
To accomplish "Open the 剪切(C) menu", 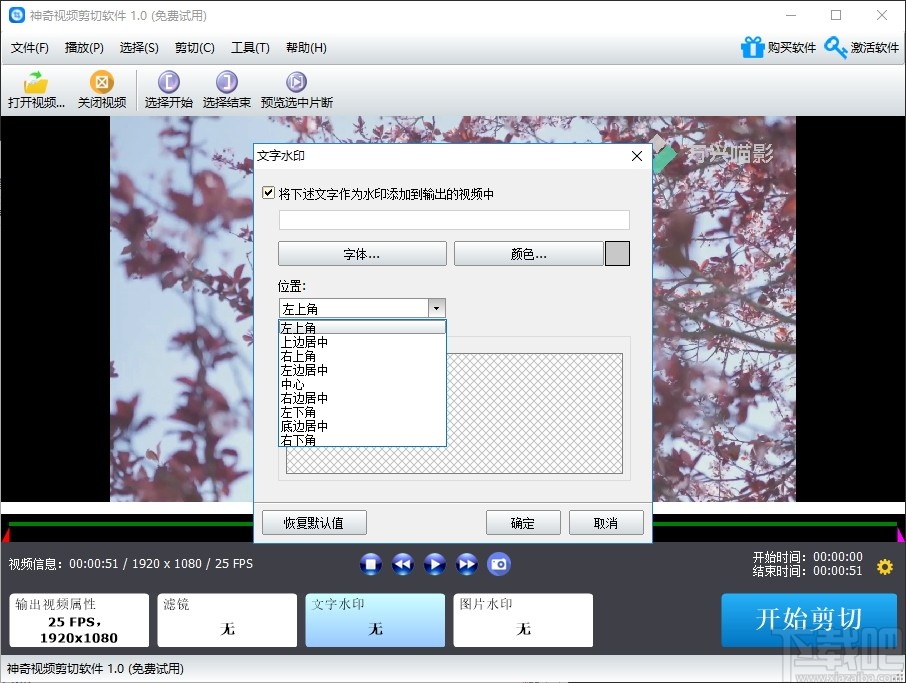I will pos(195,47).
